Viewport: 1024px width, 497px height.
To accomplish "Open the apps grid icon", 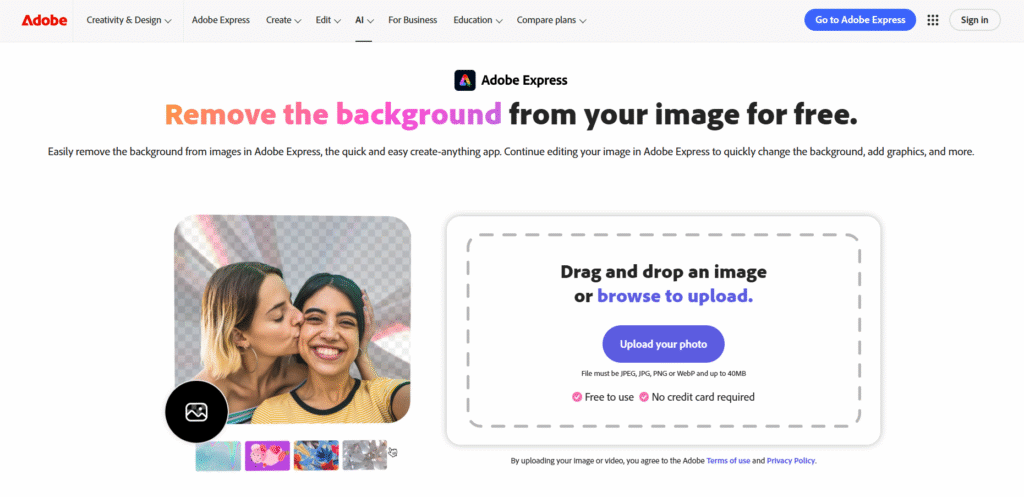I will (933, 20).
